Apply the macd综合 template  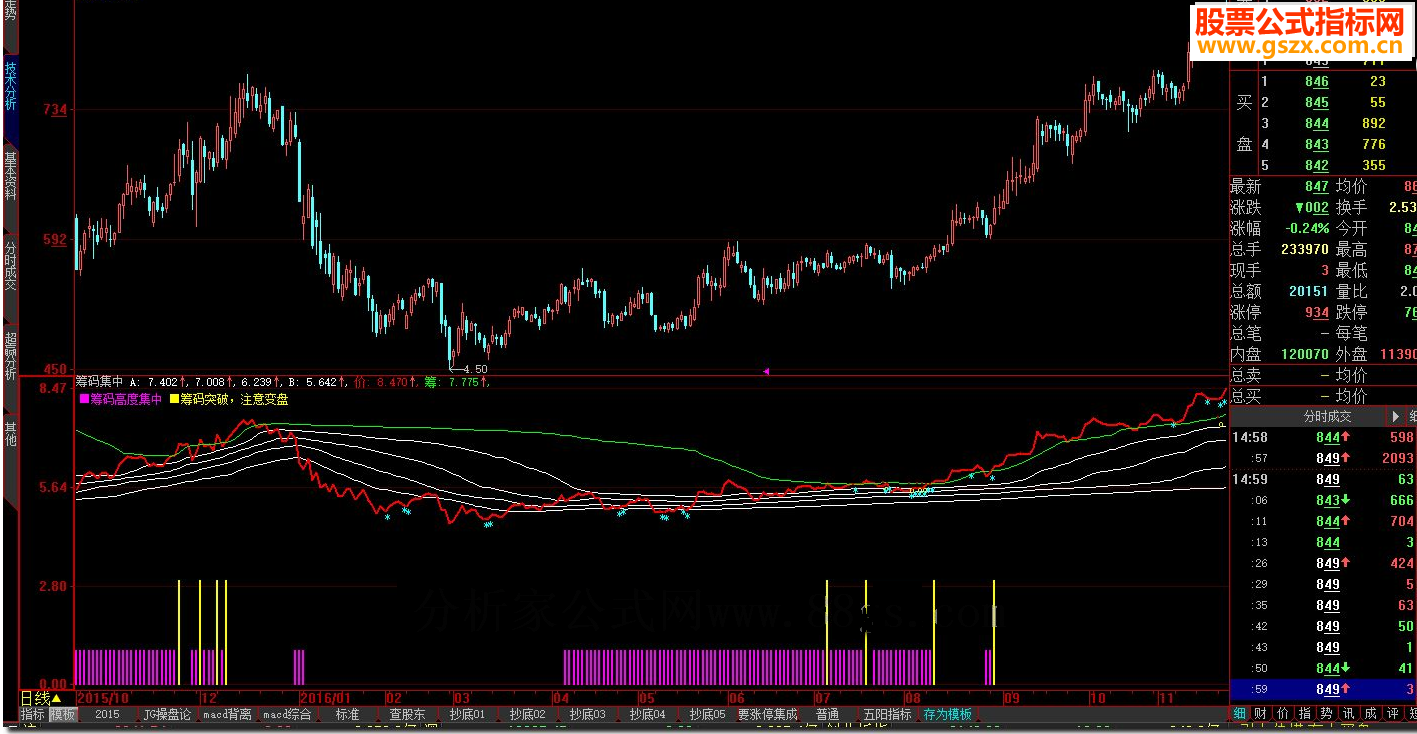288,715
